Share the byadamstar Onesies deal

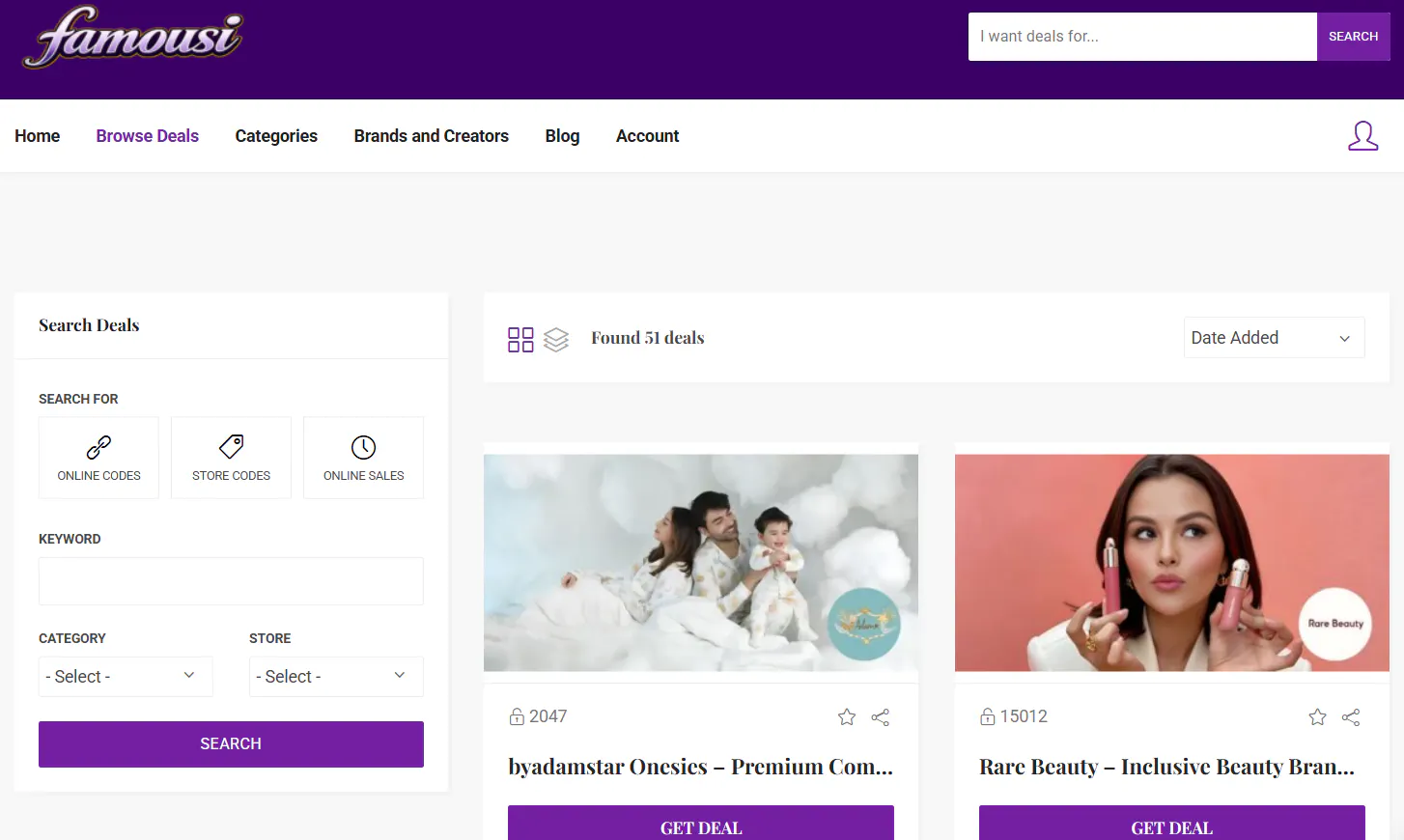click(x=881, y=716)
